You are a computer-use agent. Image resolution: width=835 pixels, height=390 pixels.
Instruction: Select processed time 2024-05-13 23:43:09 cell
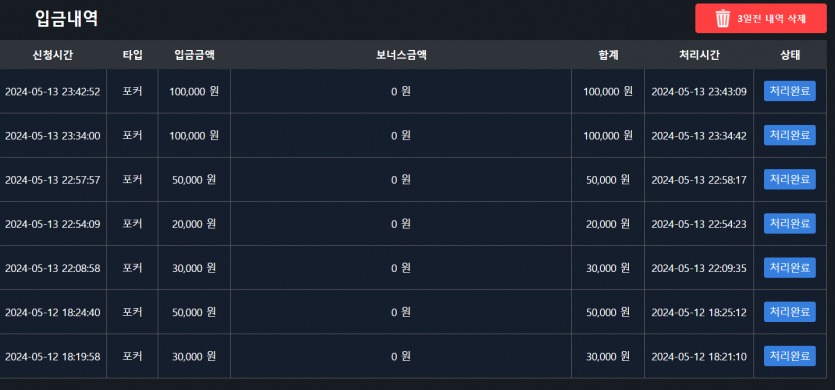[699, 91]
